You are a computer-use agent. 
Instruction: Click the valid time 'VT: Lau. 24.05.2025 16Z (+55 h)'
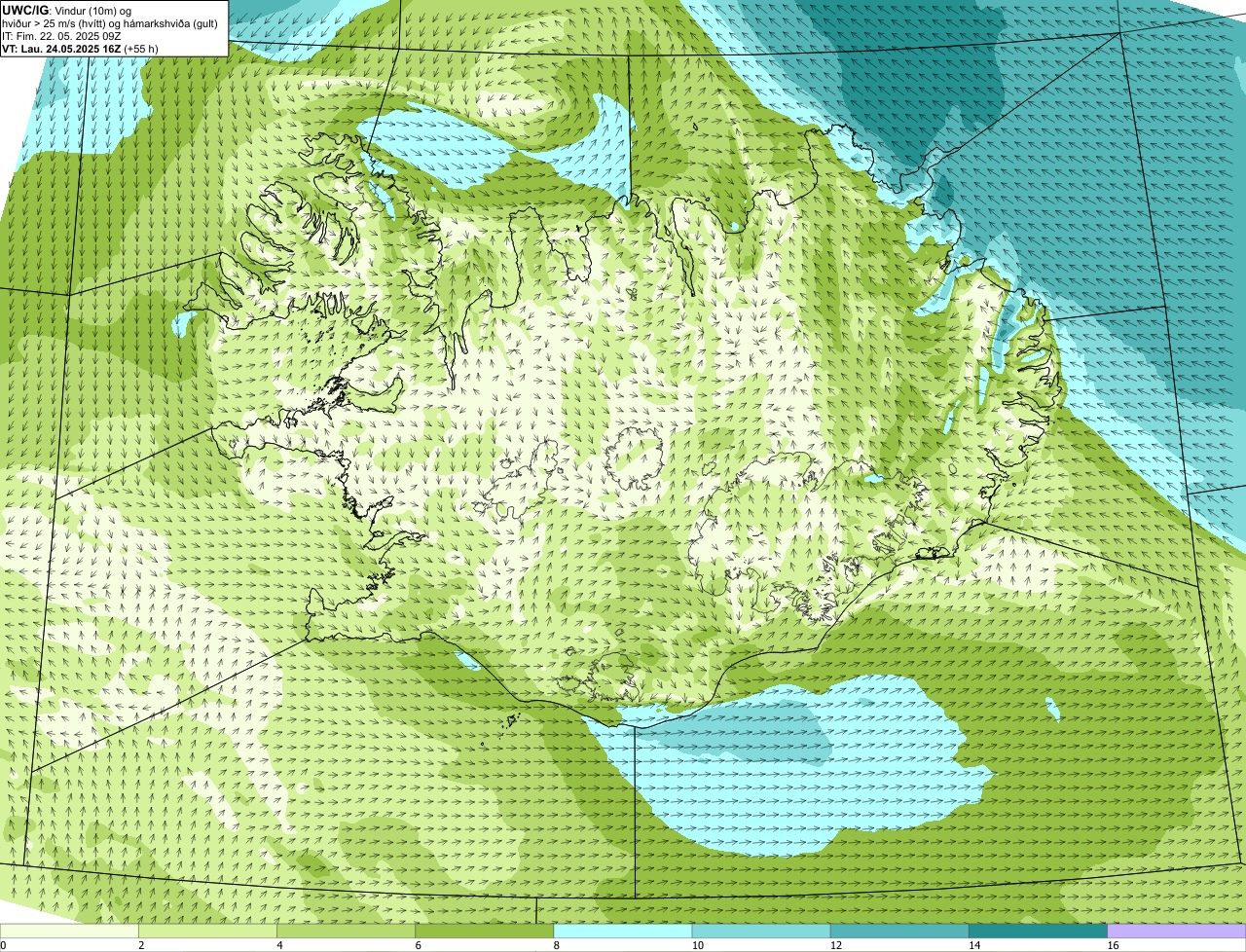80,48
